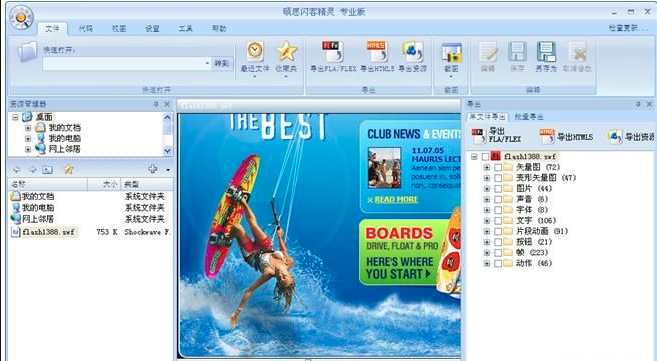Click the 截图 screenshot camera icon
The width and height of the screenshot is (657, 361).
[x=451, y=53]
